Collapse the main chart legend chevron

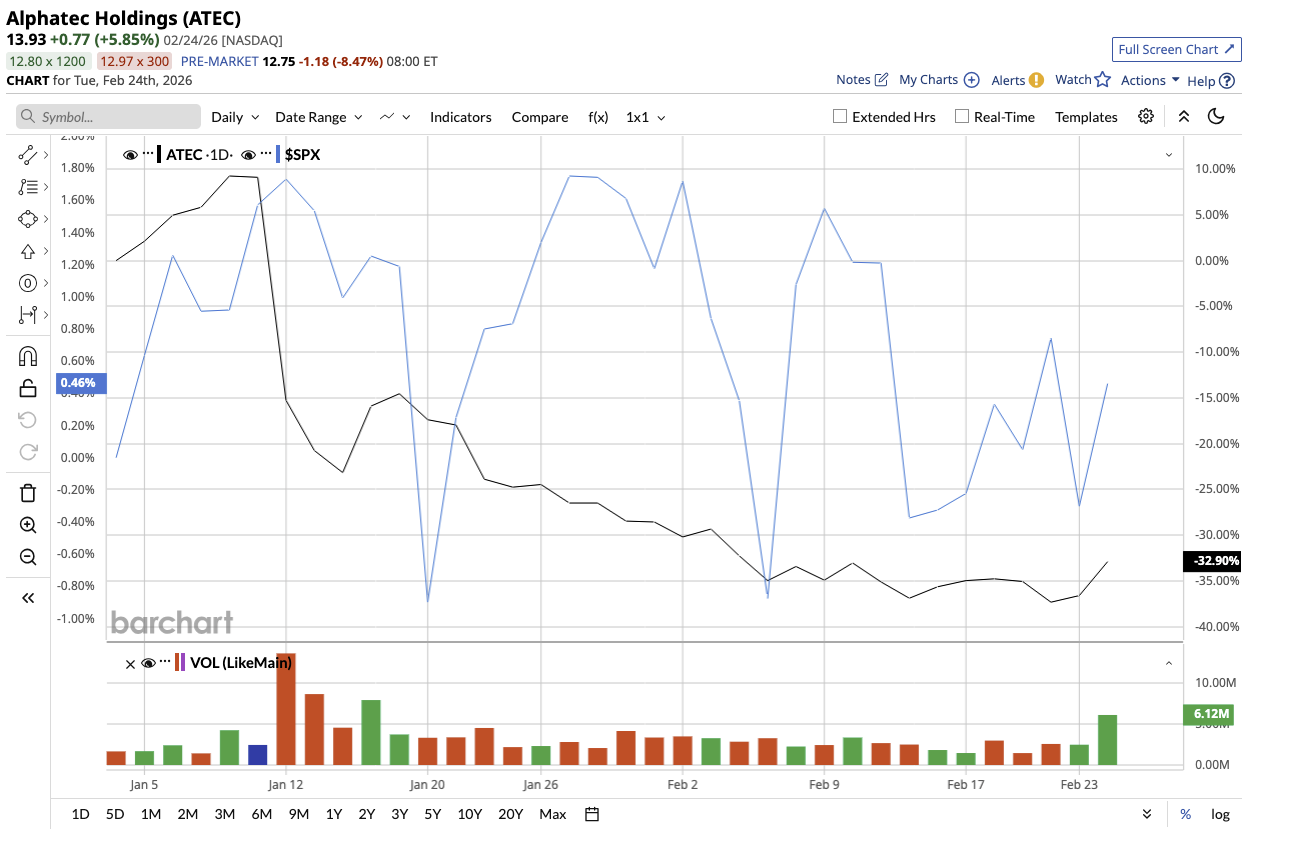pos(1168,155)
